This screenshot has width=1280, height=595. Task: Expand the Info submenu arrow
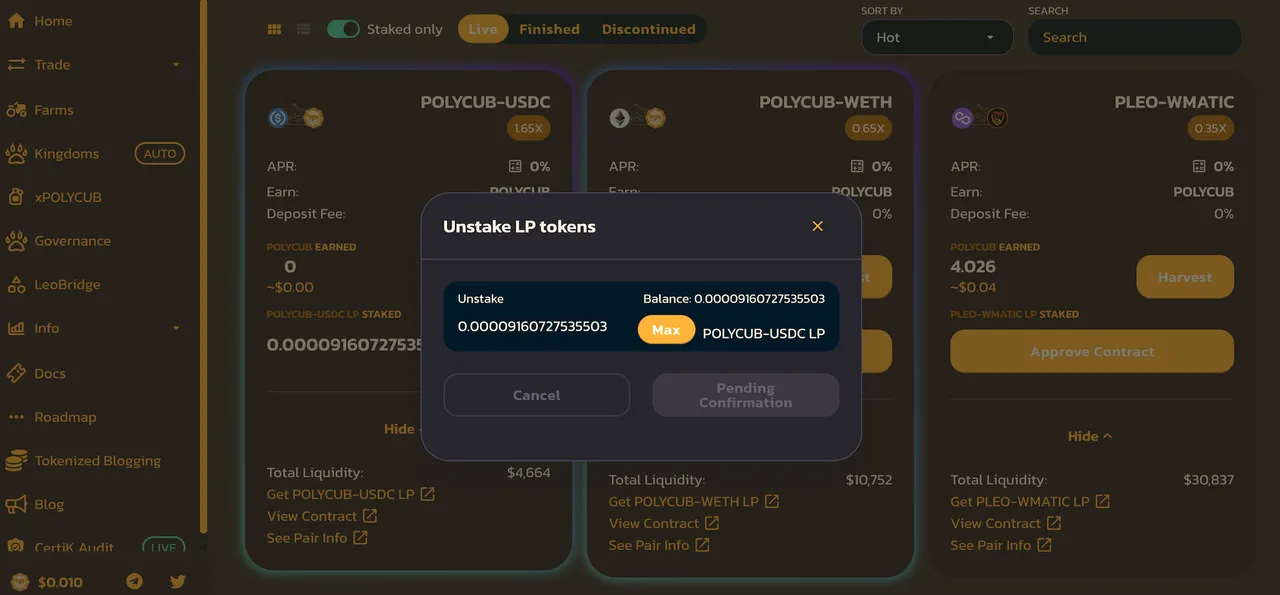[x=176, y=328]
